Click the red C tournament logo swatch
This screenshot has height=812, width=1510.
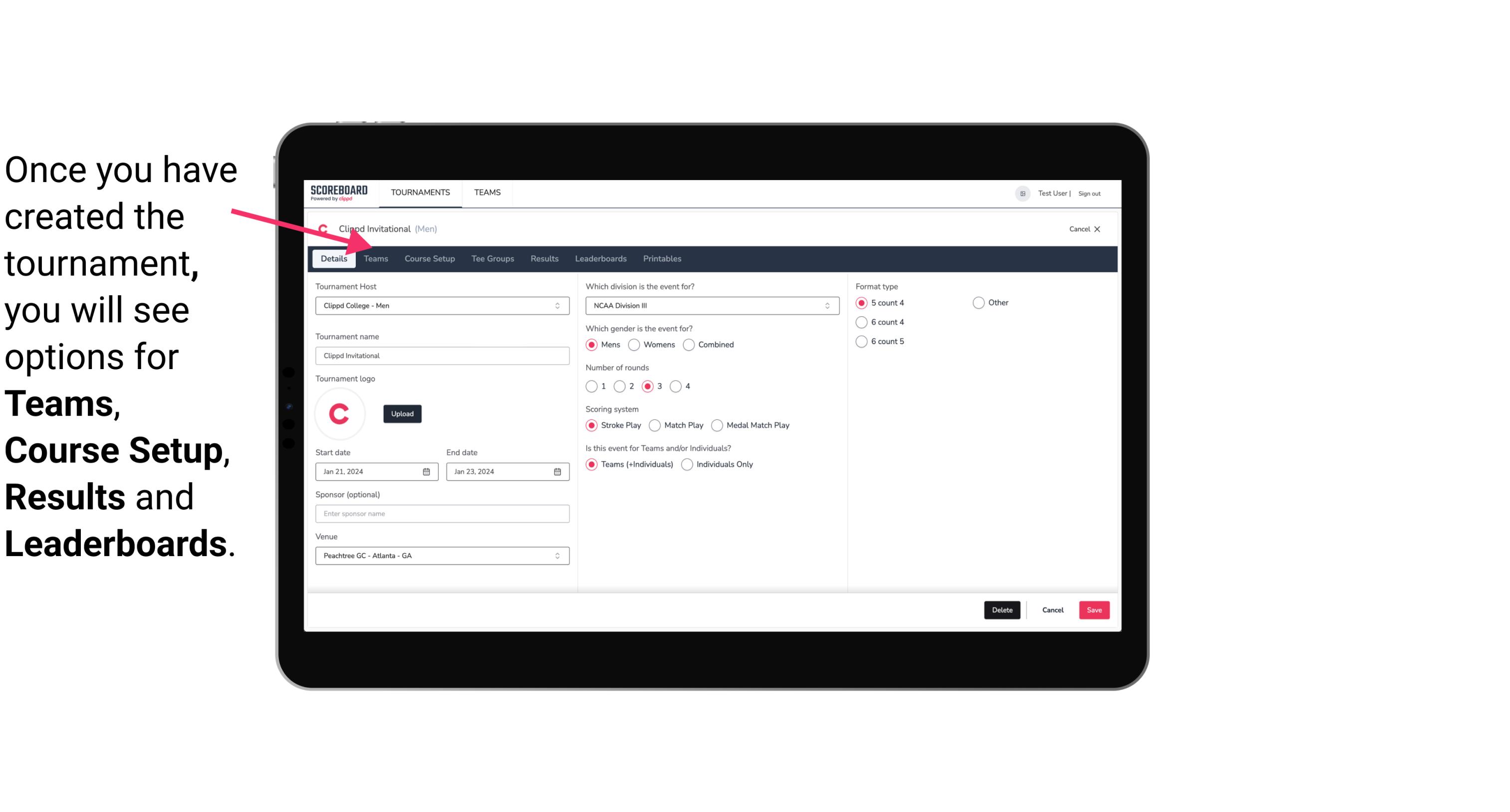coord(341,413)
